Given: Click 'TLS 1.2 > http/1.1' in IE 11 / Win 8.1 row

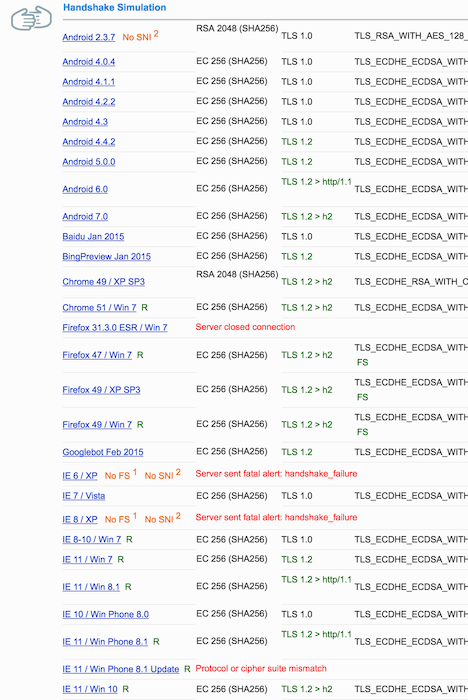Looking at the screenshot, I should (316, 580).
